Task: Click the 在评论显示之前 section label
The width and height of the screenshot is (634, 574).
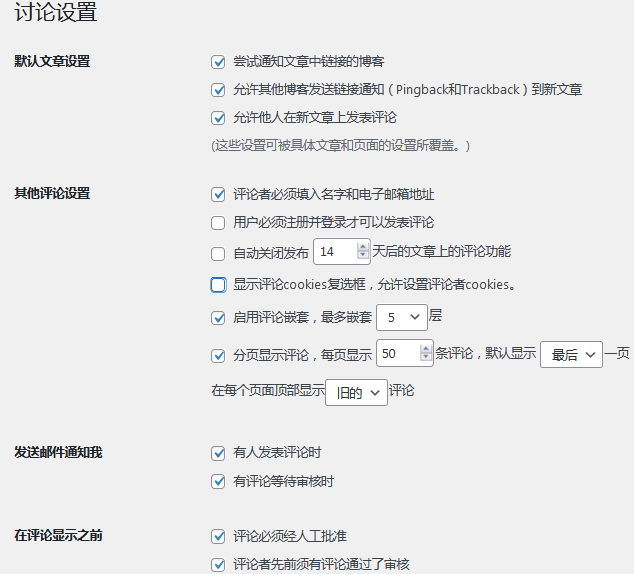Action: pos(58,536)
